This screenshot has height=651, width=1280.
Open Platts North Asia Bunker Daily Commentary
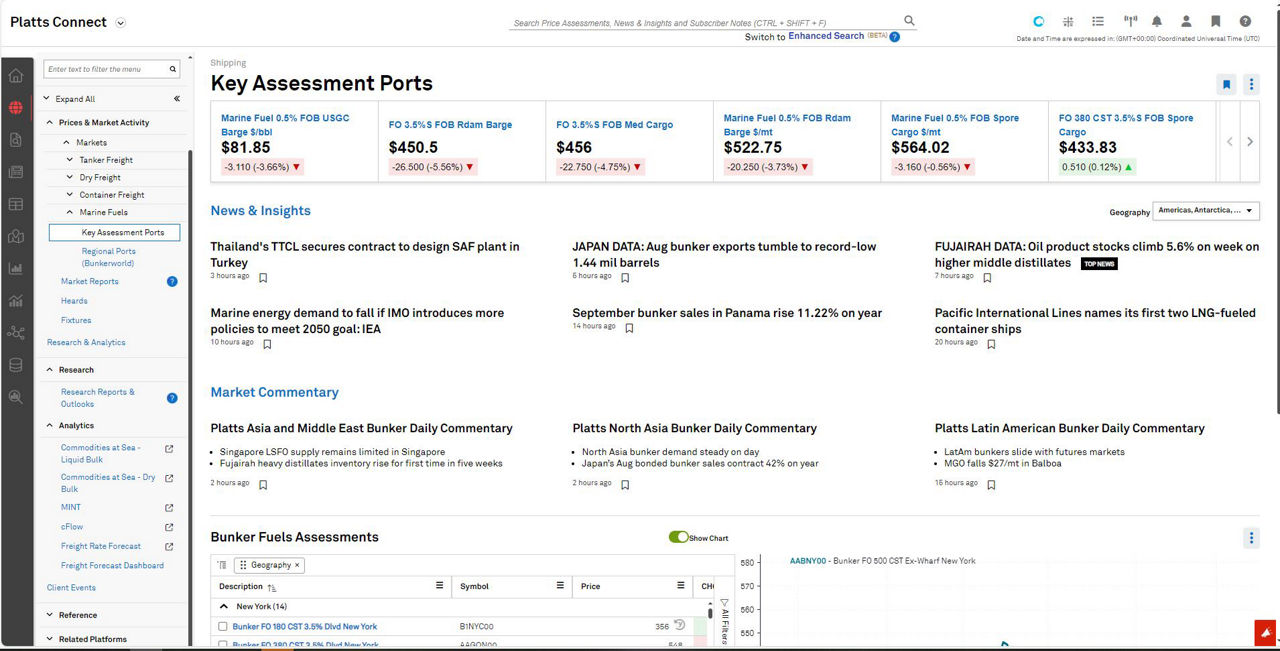pos(694,428)
